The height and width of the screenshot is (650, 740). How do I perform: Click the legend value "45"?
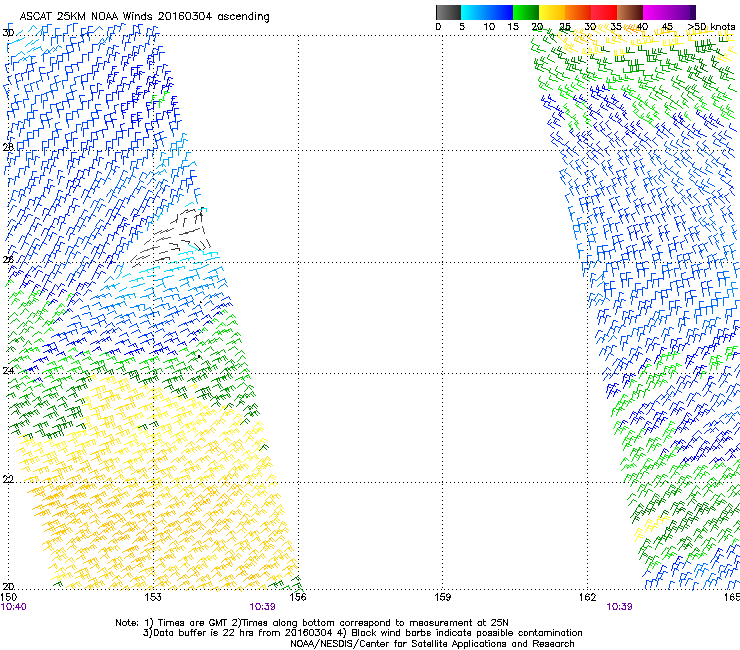pos(667,27)
